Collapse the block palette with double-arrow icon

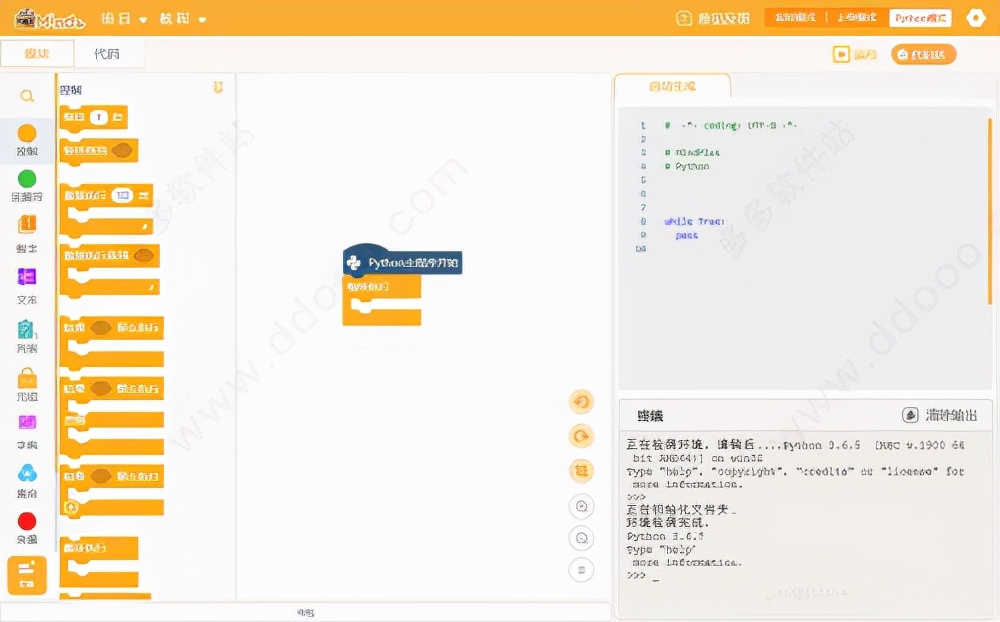point(218,88)
